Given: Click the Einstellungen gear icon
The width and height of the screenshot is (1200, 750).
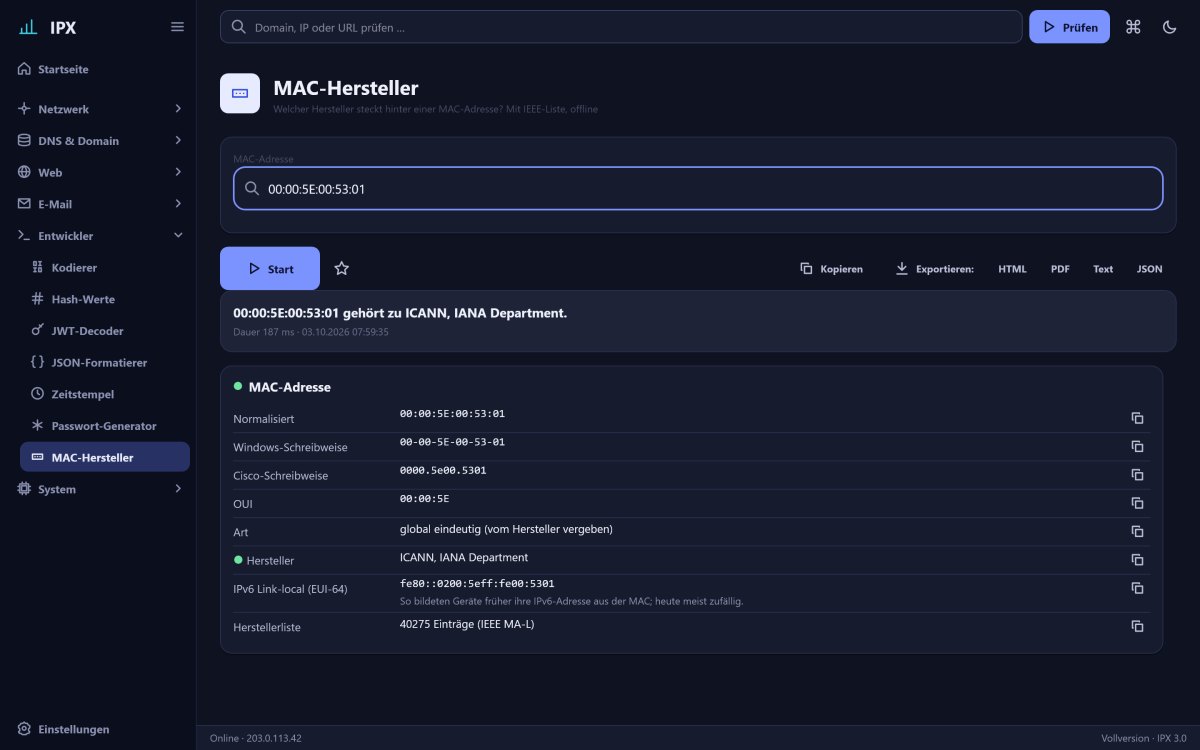Looking at the screenshot, I should pos(24,729).
